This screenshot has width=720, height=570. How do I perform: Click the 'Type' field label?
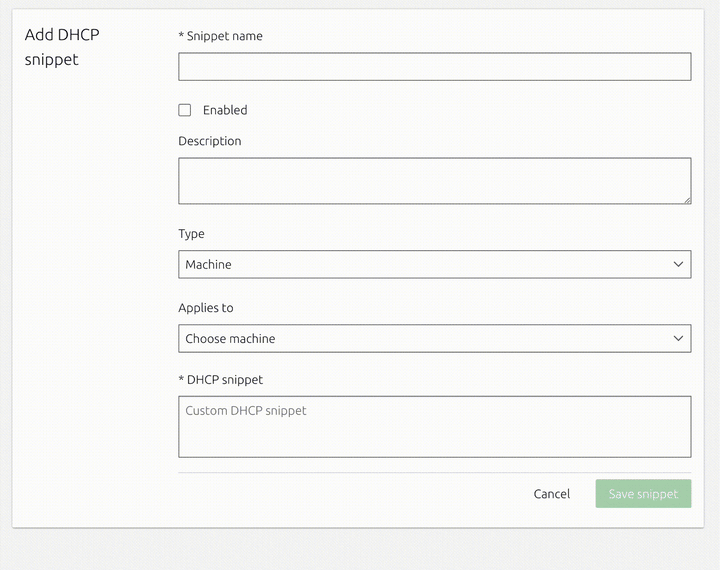[x=191, y=234]
